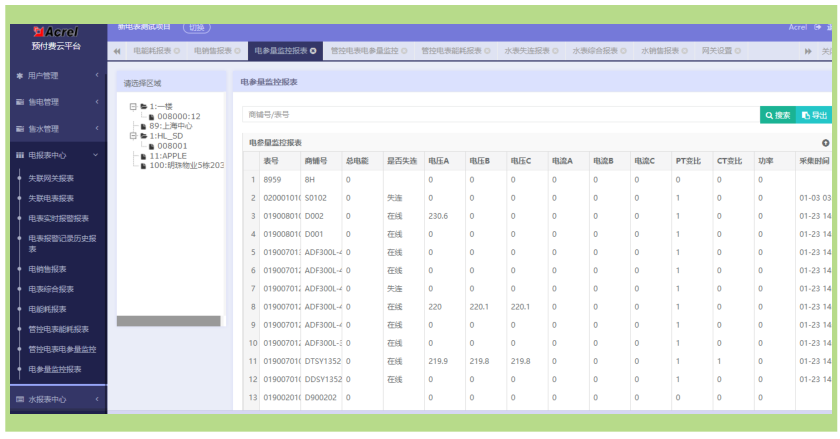This screenshot has height=439, width=840.
Task: Click the Acrel logo in the sidebar
Action: (x=56, y=32)
